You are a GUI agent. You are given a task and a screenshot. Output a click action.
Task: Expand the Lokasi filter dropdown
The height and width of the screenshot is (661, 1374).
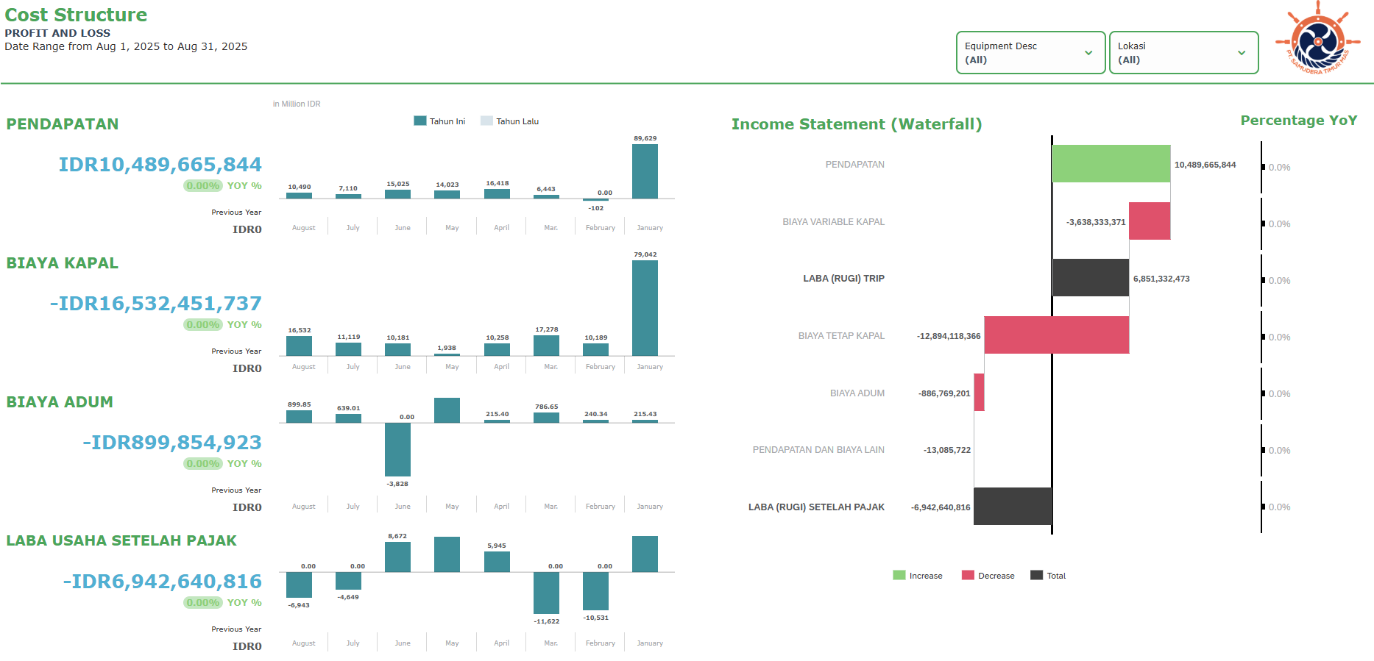coord(1184,52)
